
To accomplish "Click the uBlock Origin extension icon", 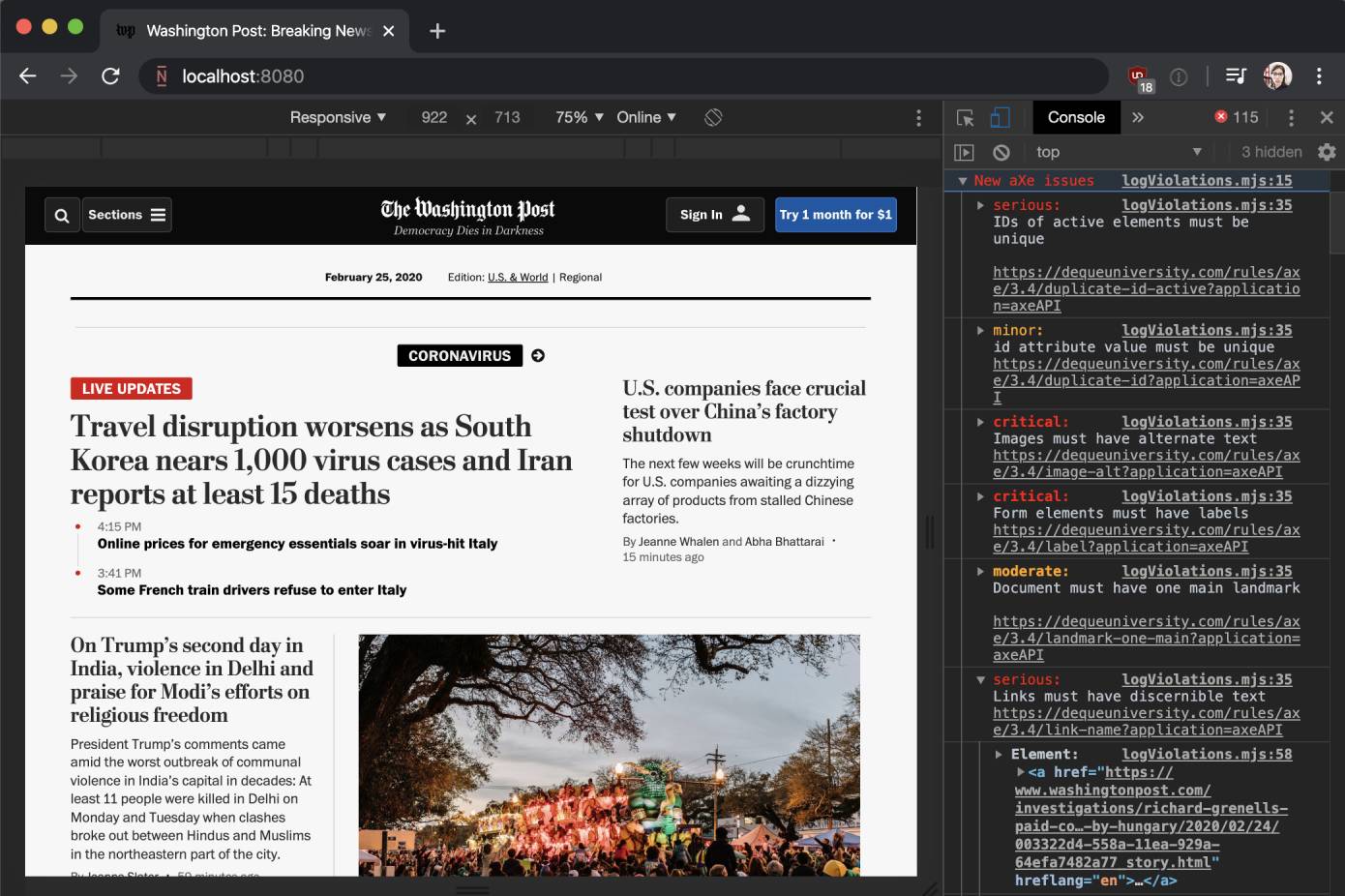I will pos(1139,75).
